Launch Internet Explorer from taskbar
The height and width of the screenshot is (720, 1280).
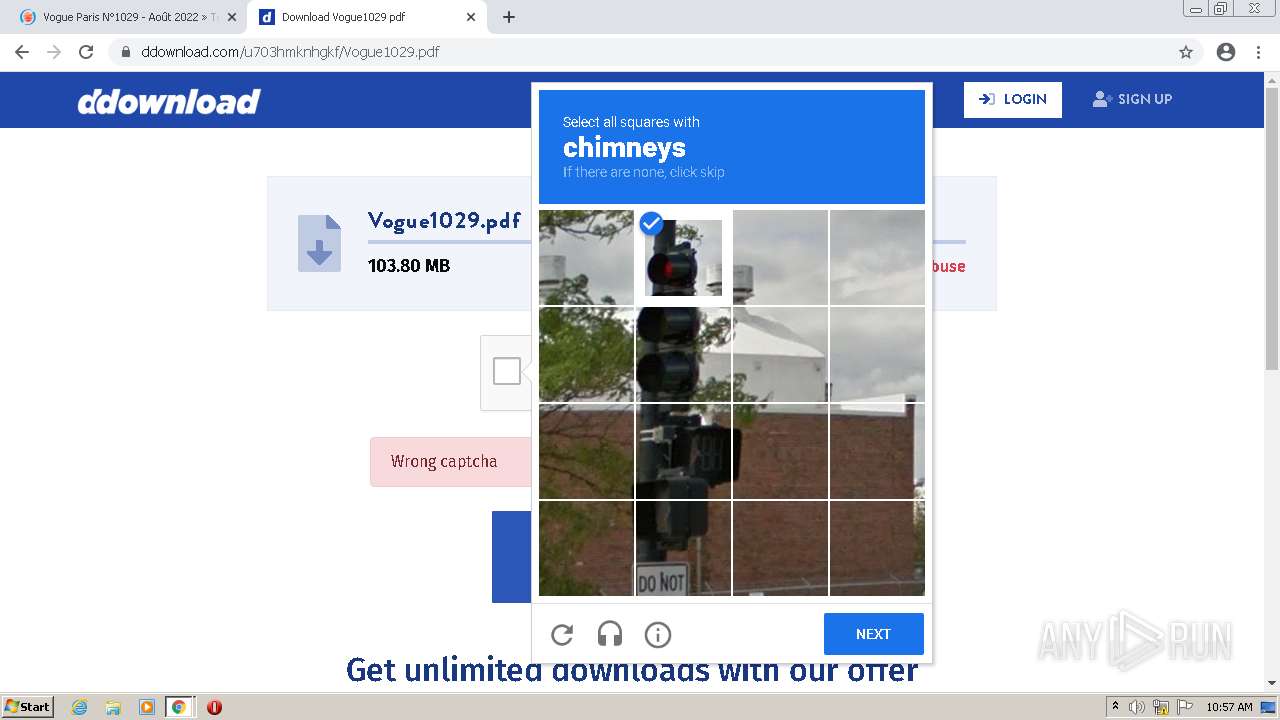point(80,707)
